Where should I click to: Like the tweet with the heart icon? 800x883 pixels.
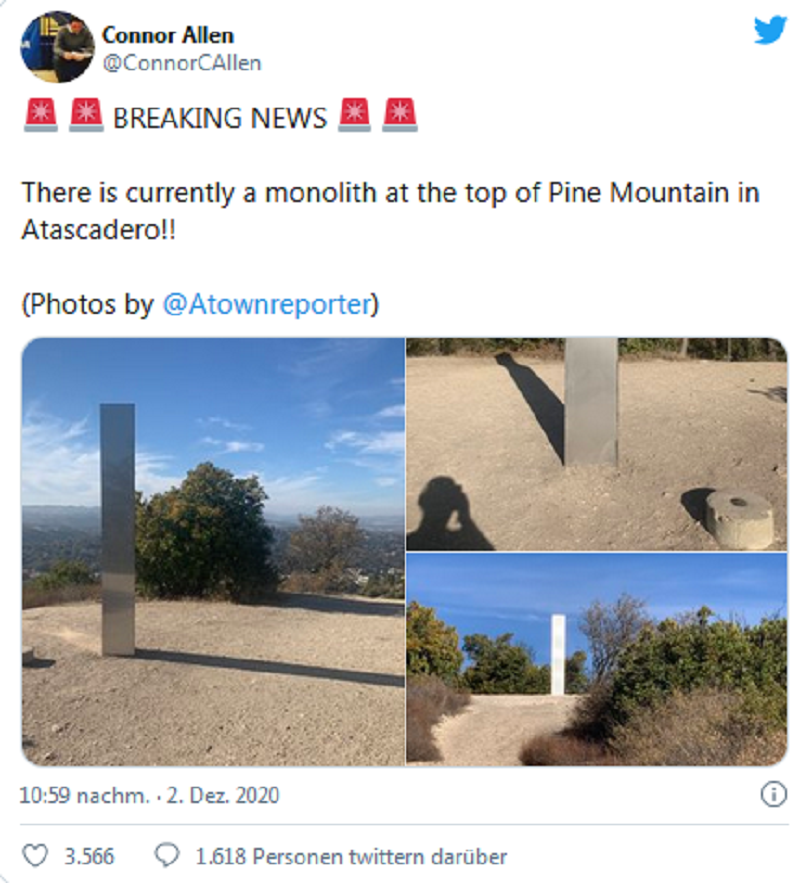[35, 856]
